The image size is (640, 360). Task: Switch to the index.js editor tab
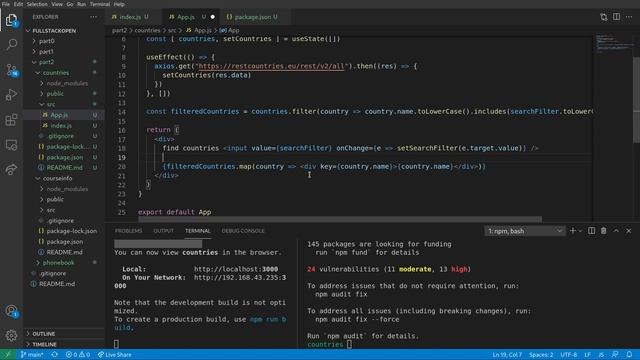click(x=130, y=17)
